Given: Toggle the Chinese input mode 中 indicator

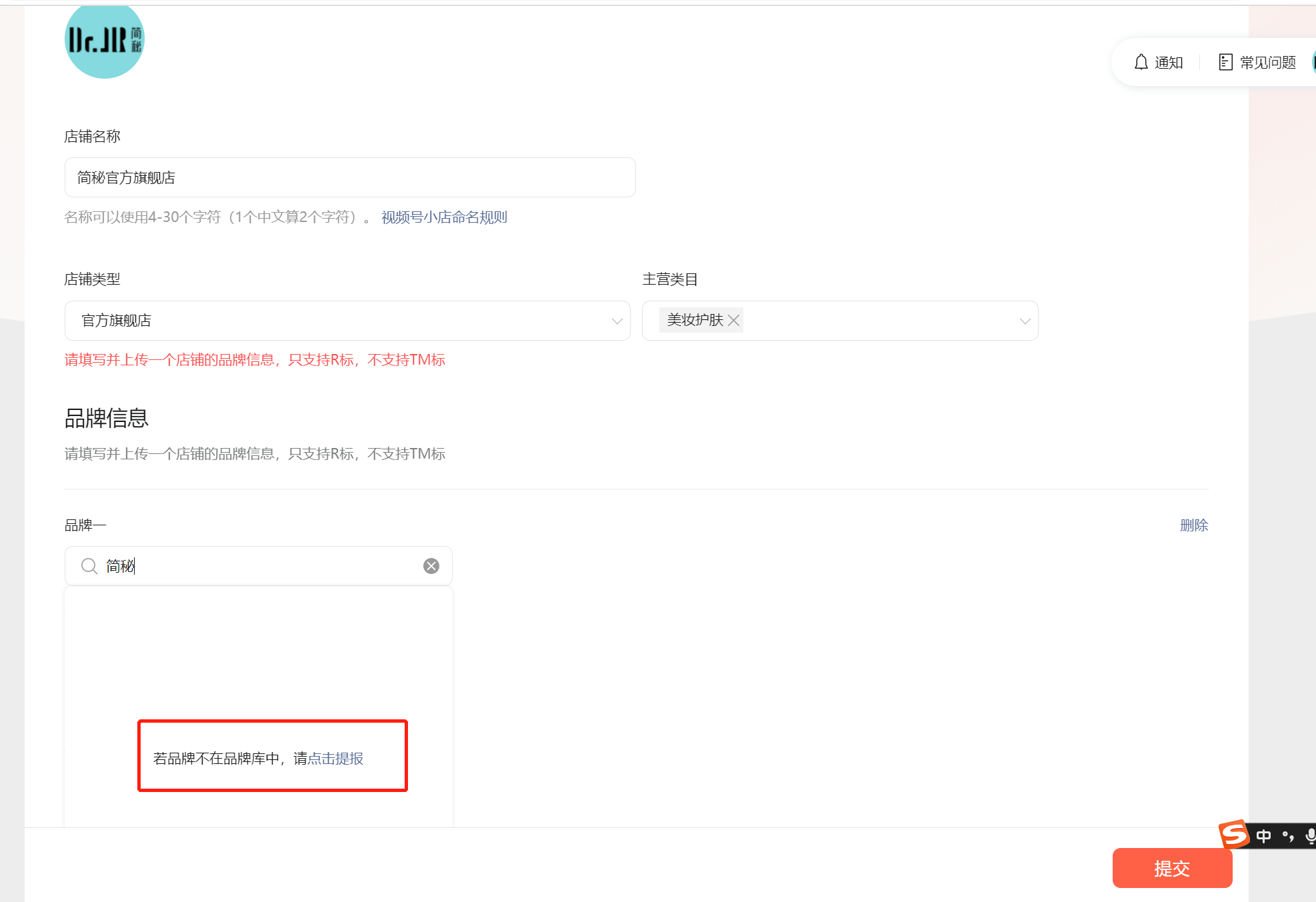Looking at the screenshot, I should [x=1263, y=836].
